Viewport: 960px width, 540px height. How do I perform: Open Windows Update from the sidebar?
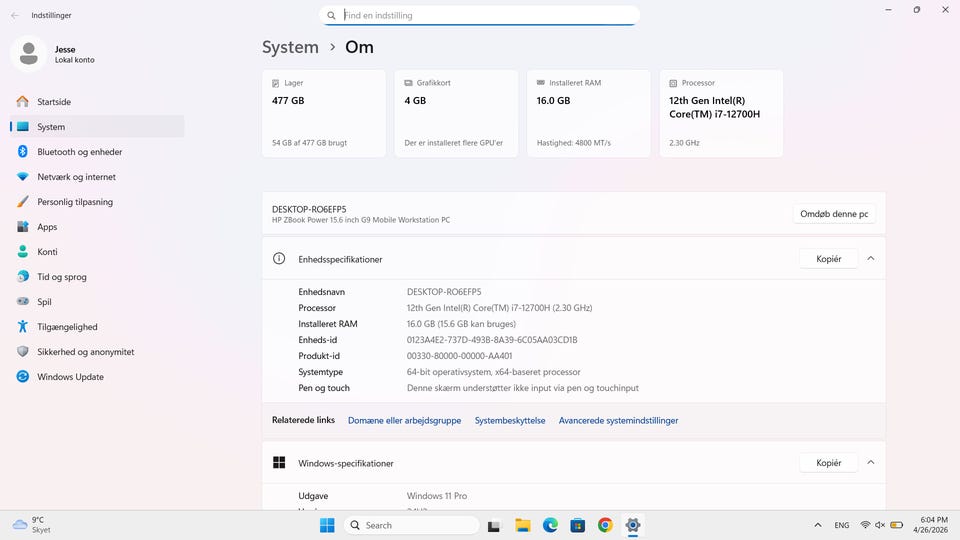70,377
